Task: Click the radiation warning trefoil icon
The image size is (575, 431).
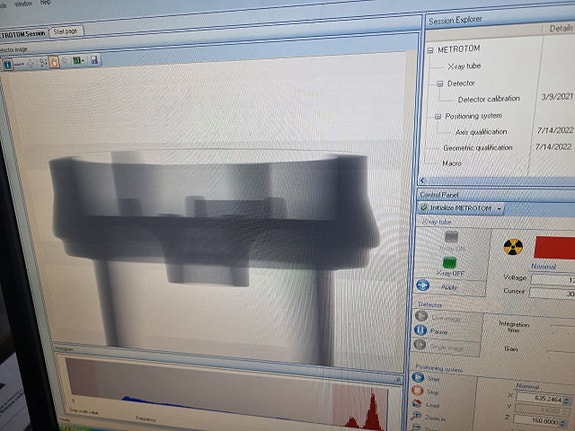Action: tap(513, 247)
